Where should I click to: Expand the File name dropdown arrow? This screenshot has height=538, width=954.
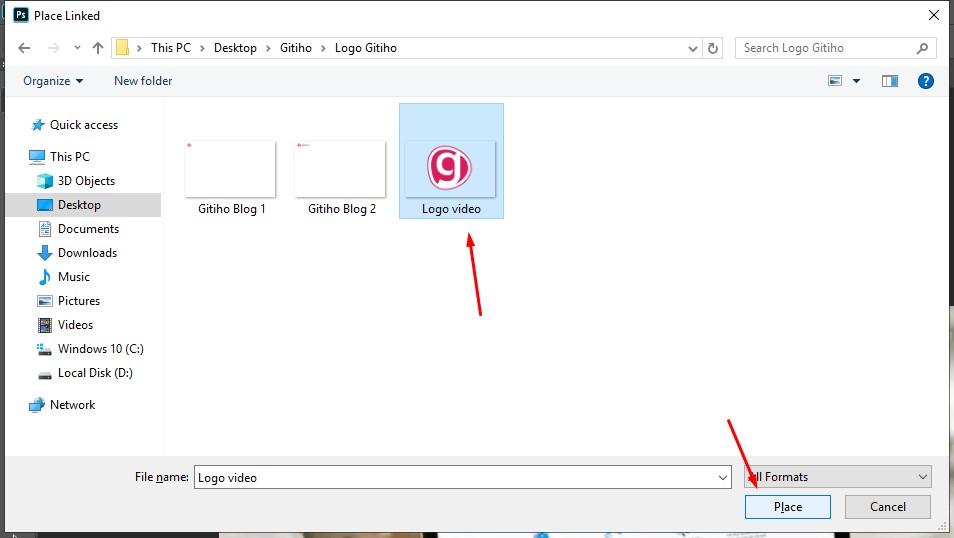click(x=723, y=477)
